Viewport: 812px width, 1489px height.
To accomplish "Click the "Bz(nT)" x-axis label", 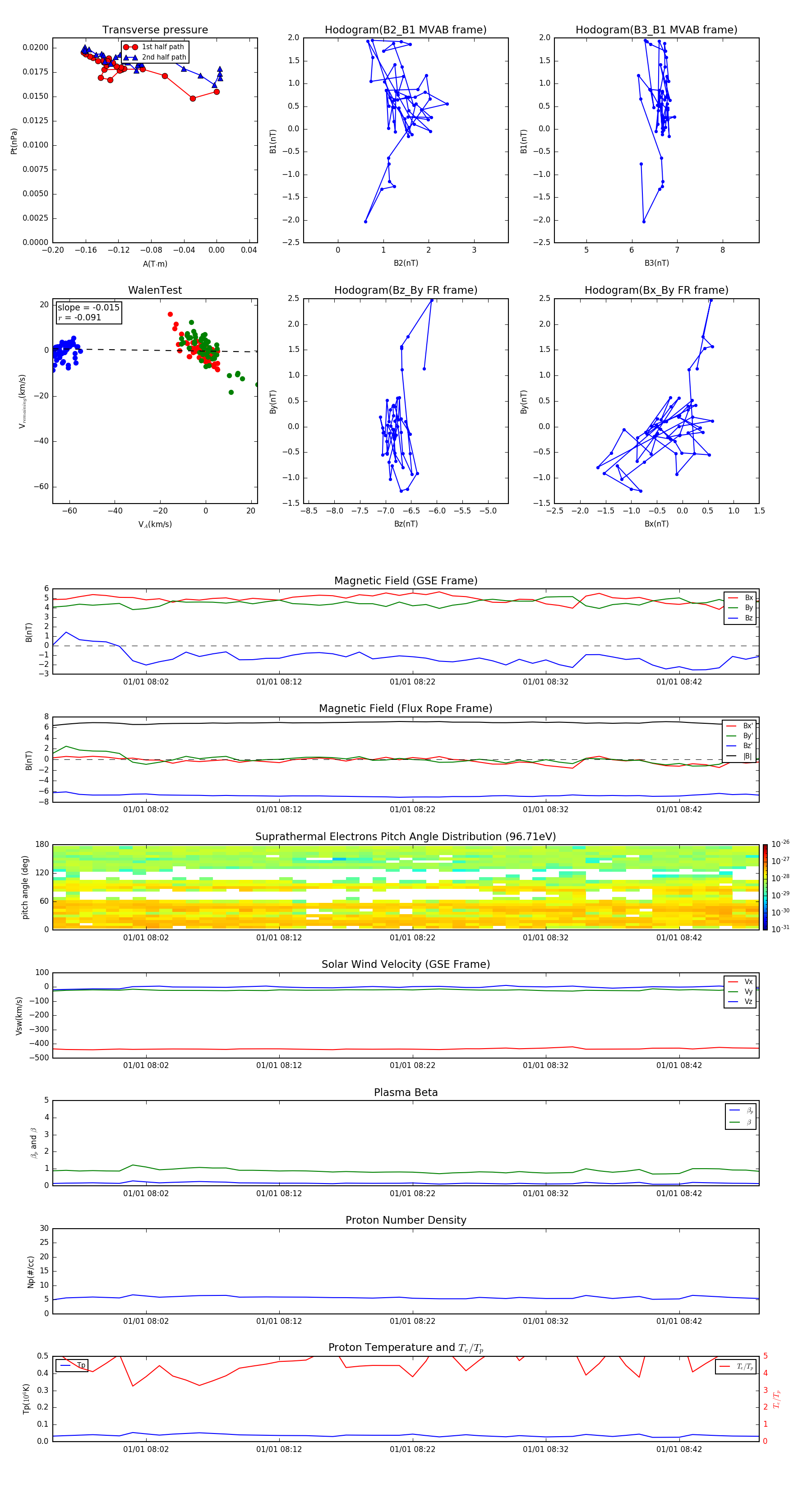I will pos(406,524).
